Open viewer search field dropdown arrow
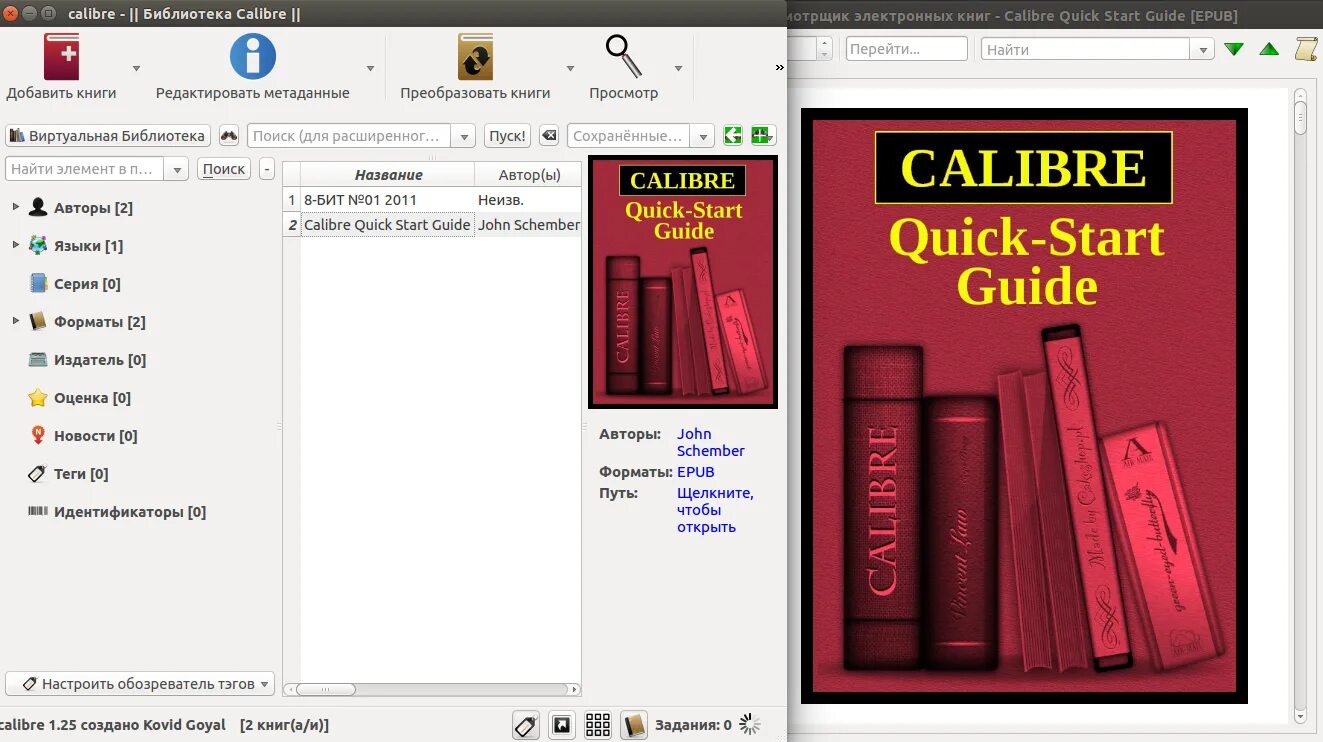This screenshot has width=1323, height=742. [1203, 49]
